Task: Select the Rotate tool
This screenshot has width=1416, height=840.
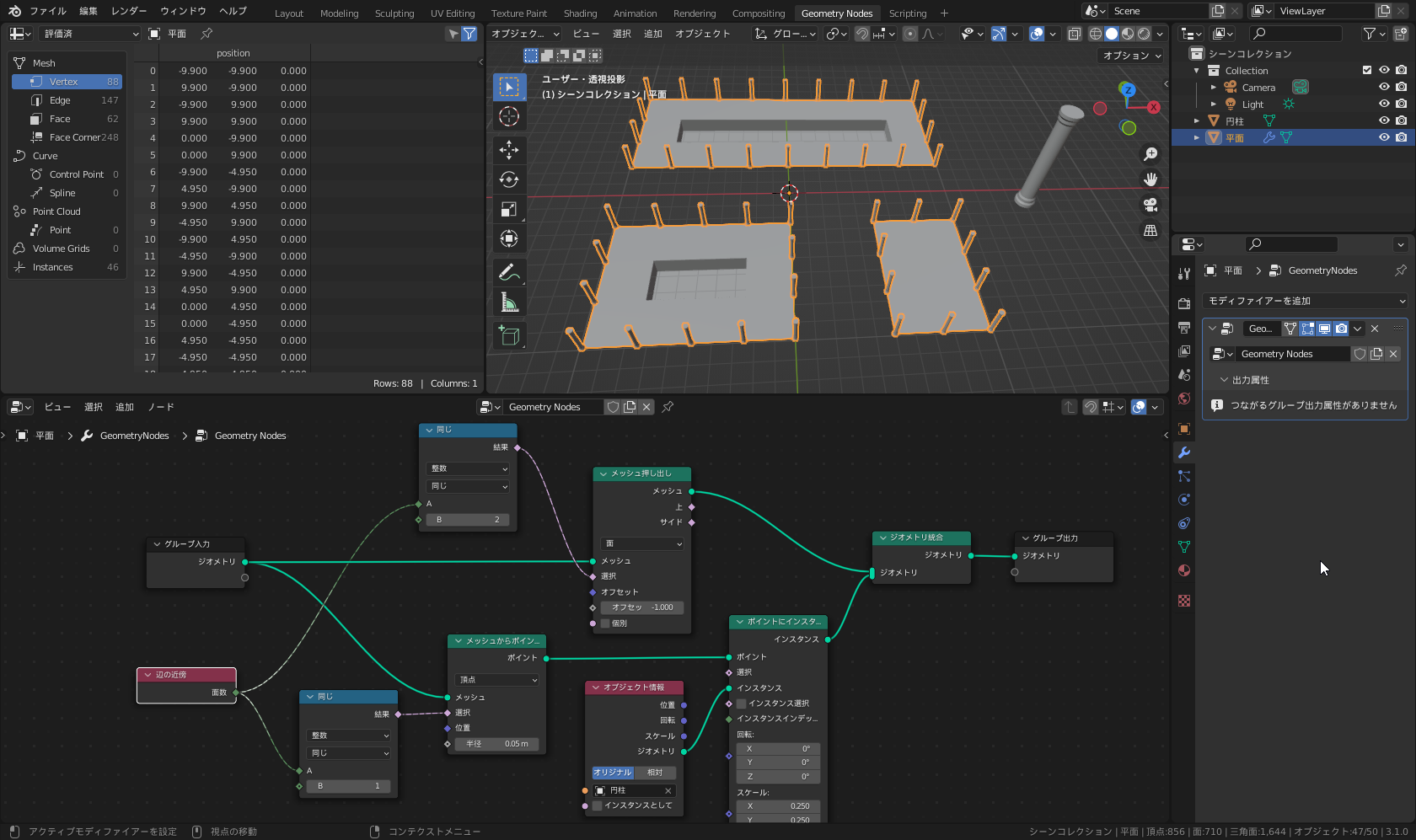Action: click(509, 179)
